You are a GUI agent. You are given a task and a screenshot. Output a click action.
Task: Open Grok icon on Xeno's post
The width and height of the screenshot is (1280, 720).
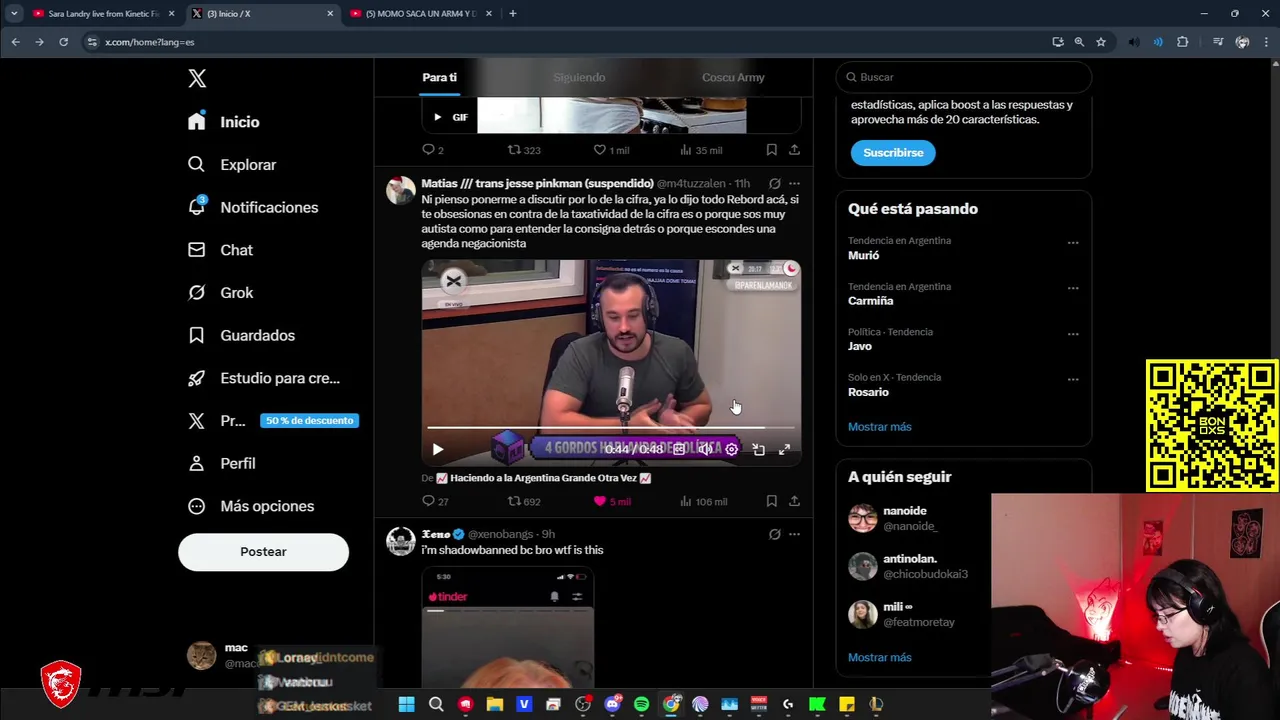coord(774,535)
